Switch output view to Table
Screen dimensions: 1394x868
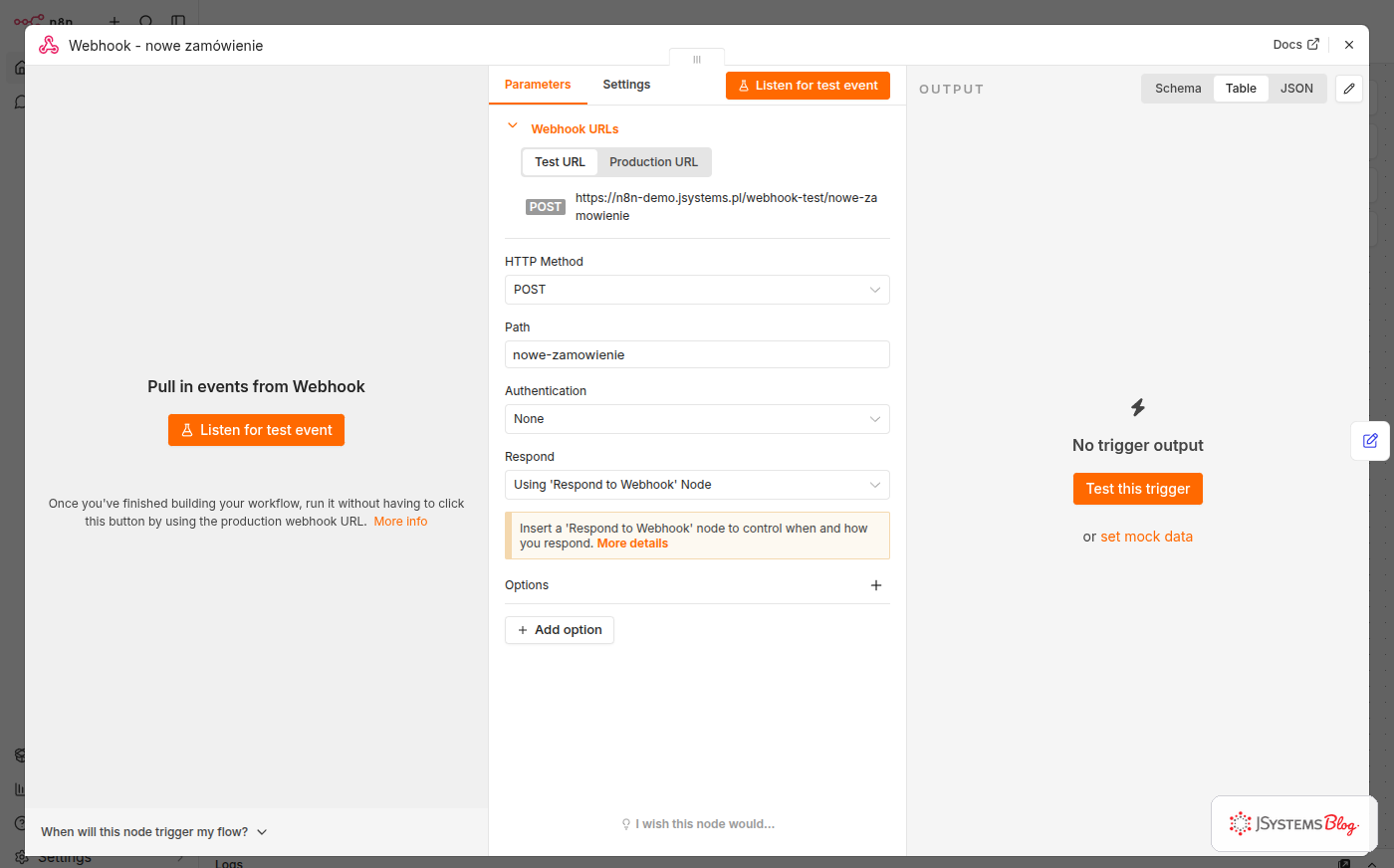pyautogui.click(x=1241, y=89)
